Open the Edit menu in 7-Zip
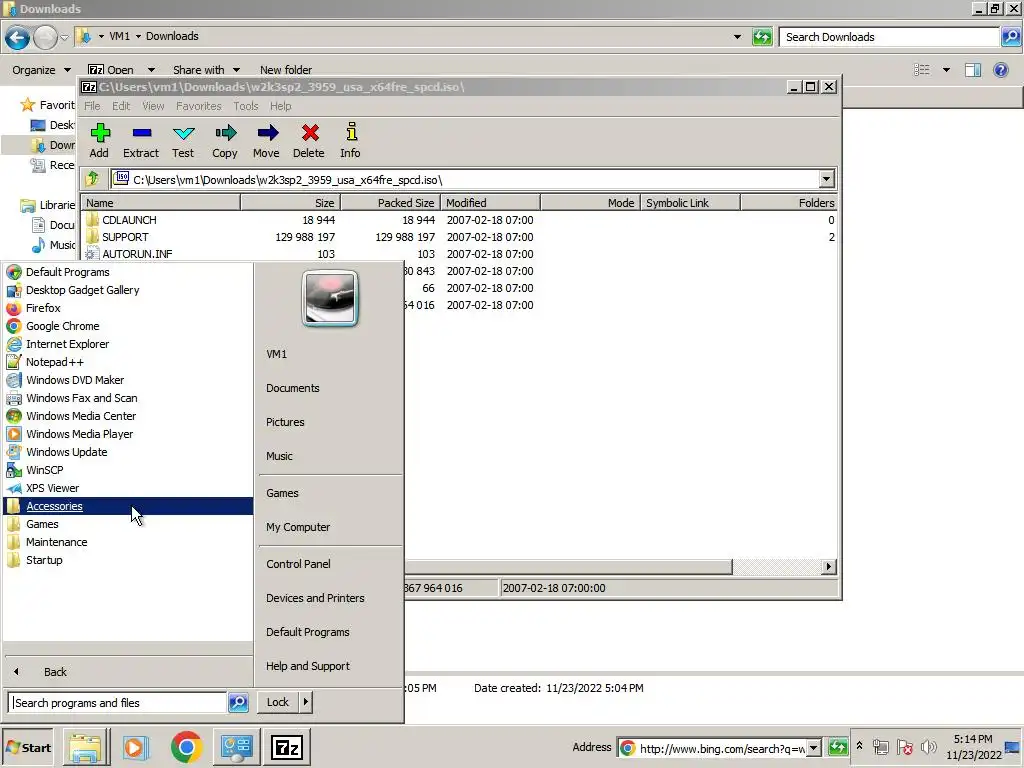This screenshot has width=1024, height=768. [121, 106]
